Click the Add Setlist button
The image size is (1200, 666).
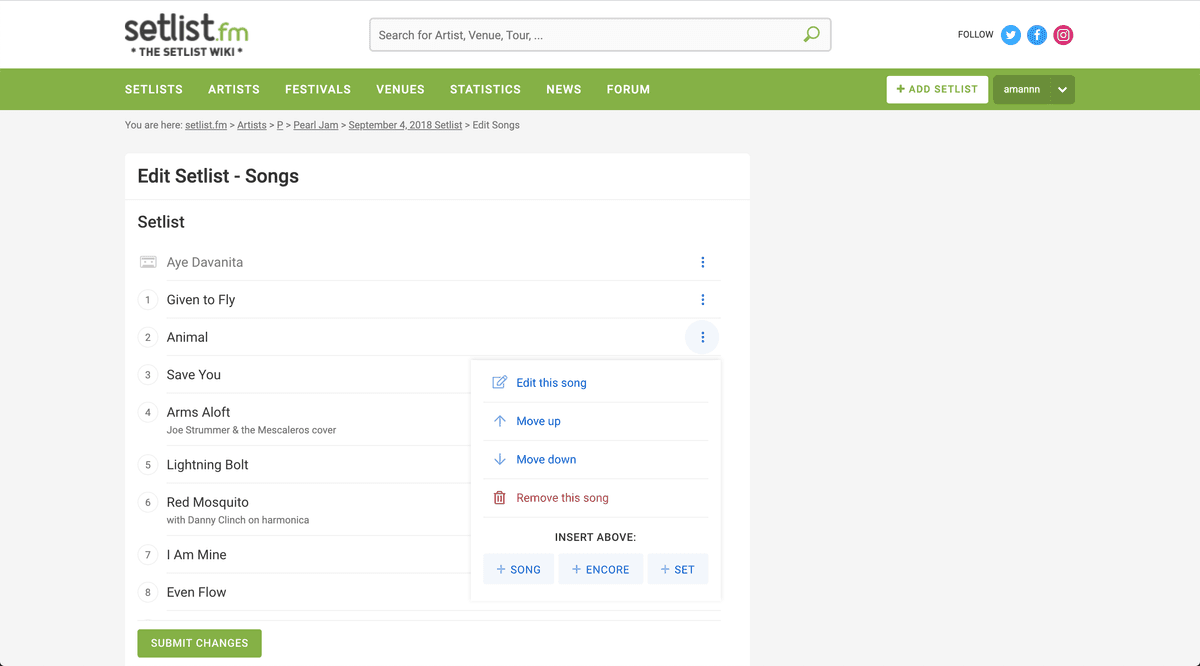click(x=937, y=89)
